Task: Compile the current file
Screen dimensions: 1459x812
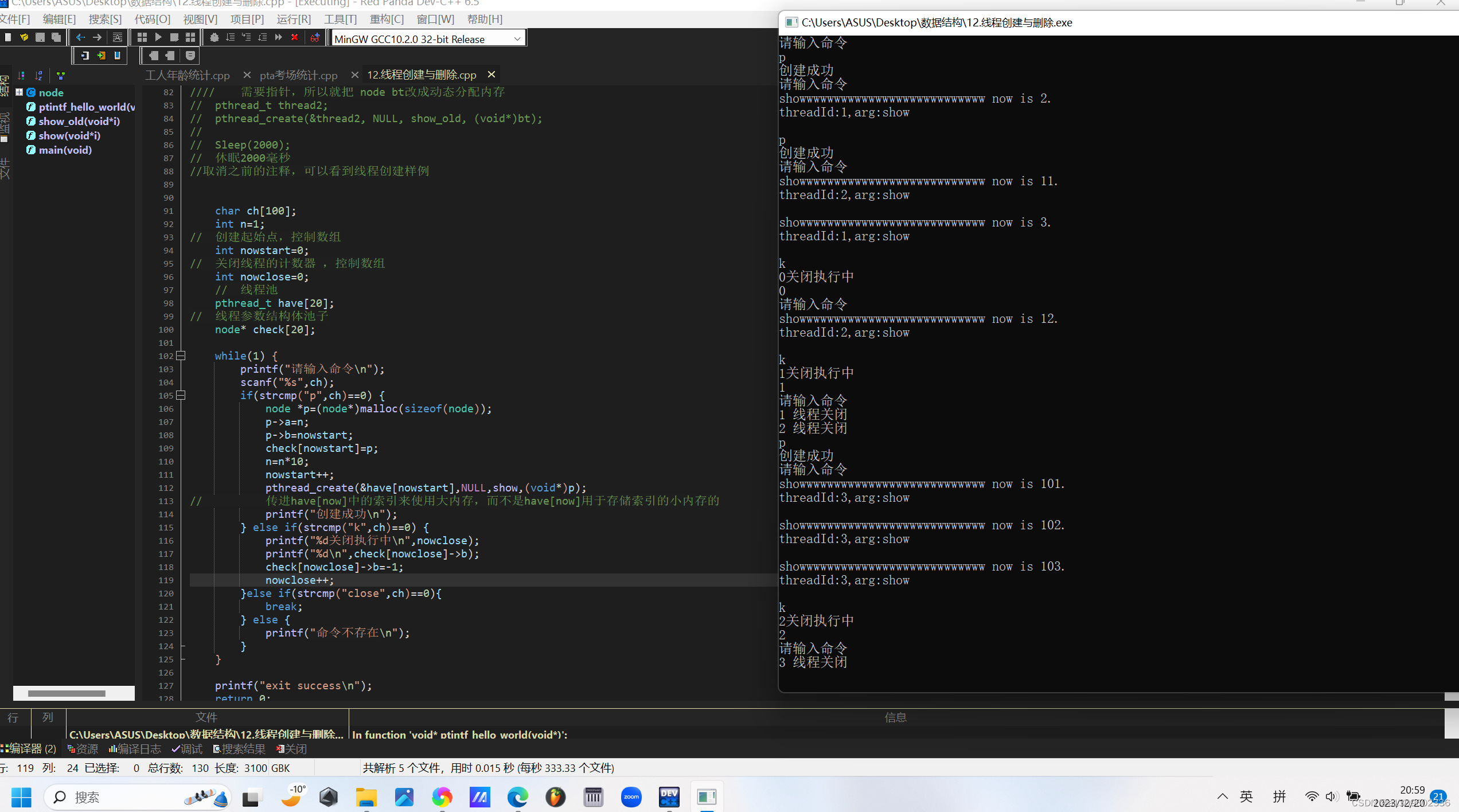Action: pos(142,38)
